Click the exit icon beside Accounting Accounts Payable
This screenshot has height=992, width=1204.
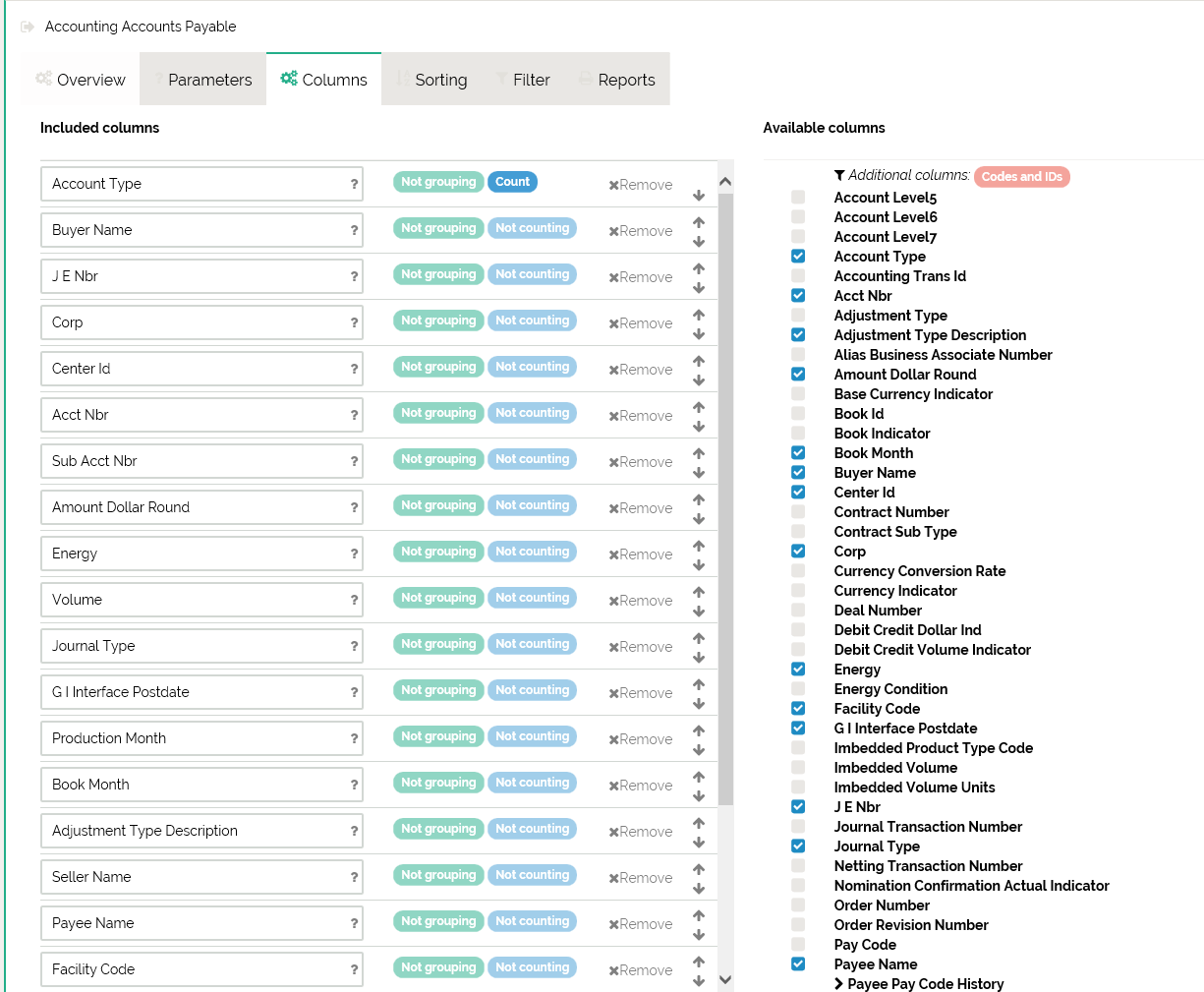pyautogui.click(x=28, y=27)
